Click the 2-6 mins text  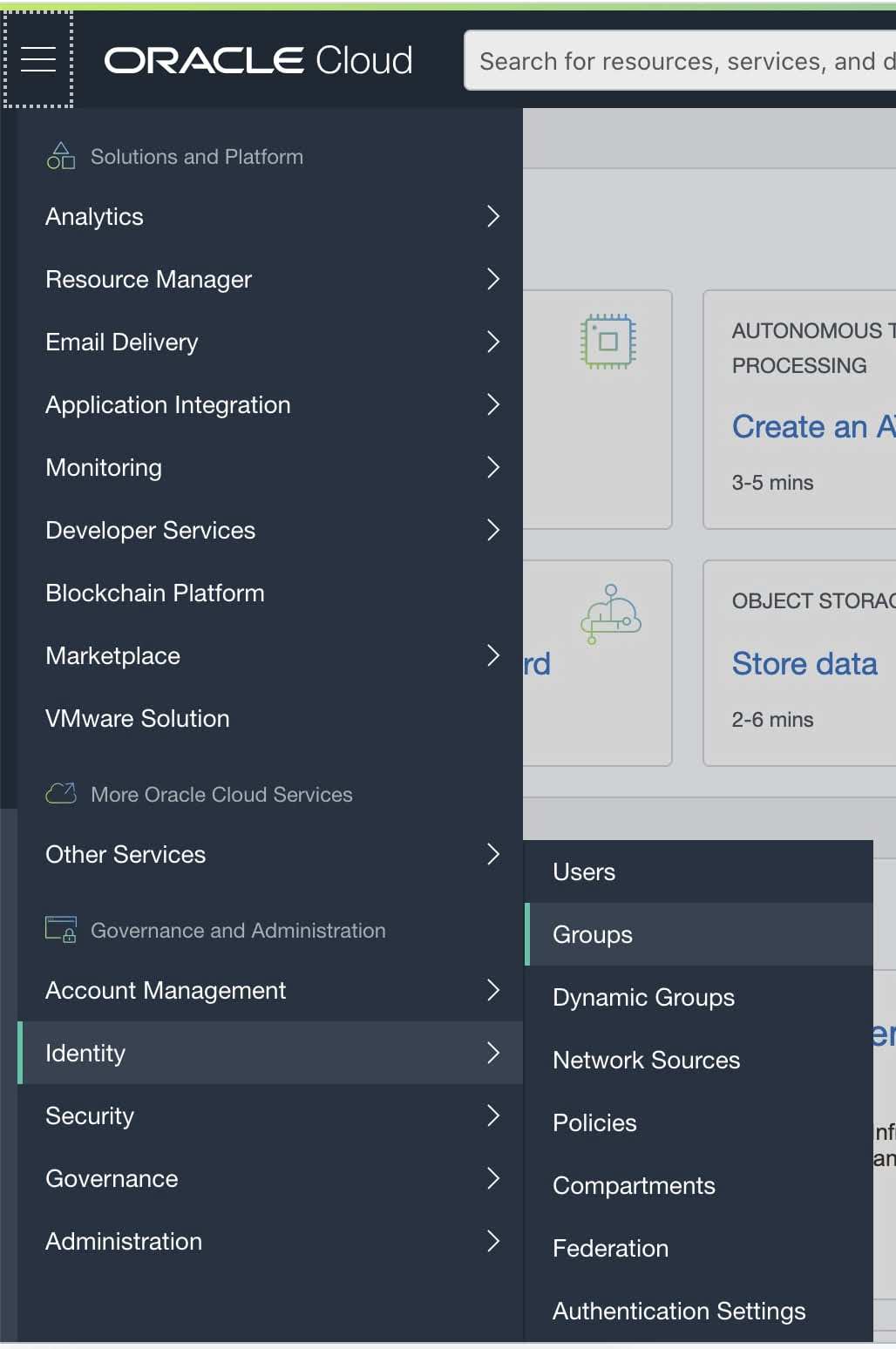pyautogui.click(x=772, y=720)
